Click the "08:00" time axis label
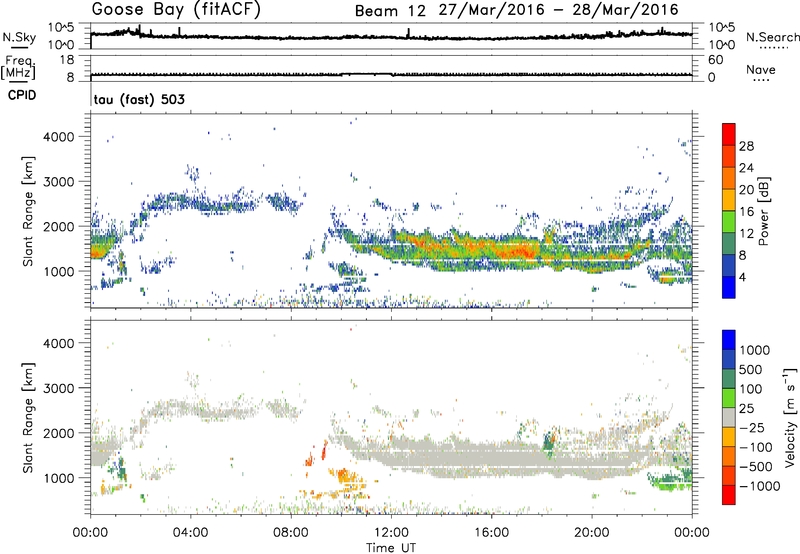This screenshot has height=554, width=800. 290,533
